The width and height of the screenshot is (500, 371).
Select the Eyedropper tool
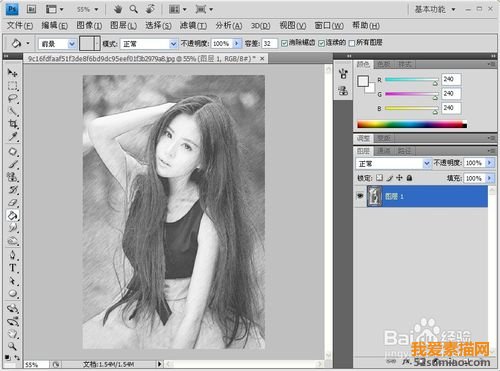(13, 137)
